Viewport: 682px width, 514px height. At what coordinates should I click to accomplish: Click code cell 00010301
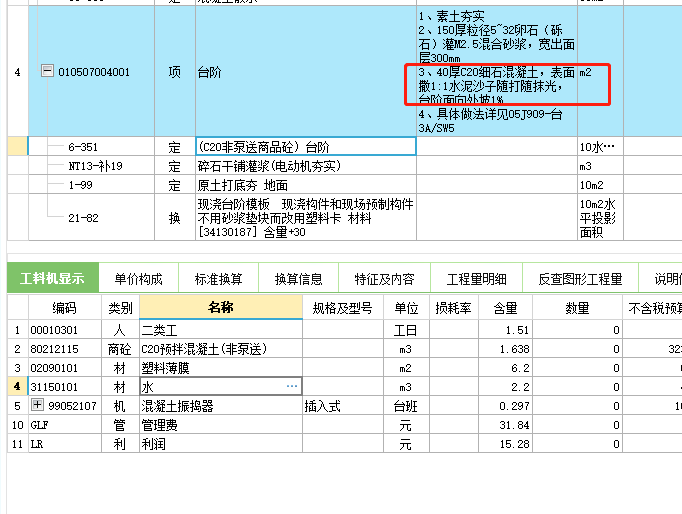pos(65,330)
